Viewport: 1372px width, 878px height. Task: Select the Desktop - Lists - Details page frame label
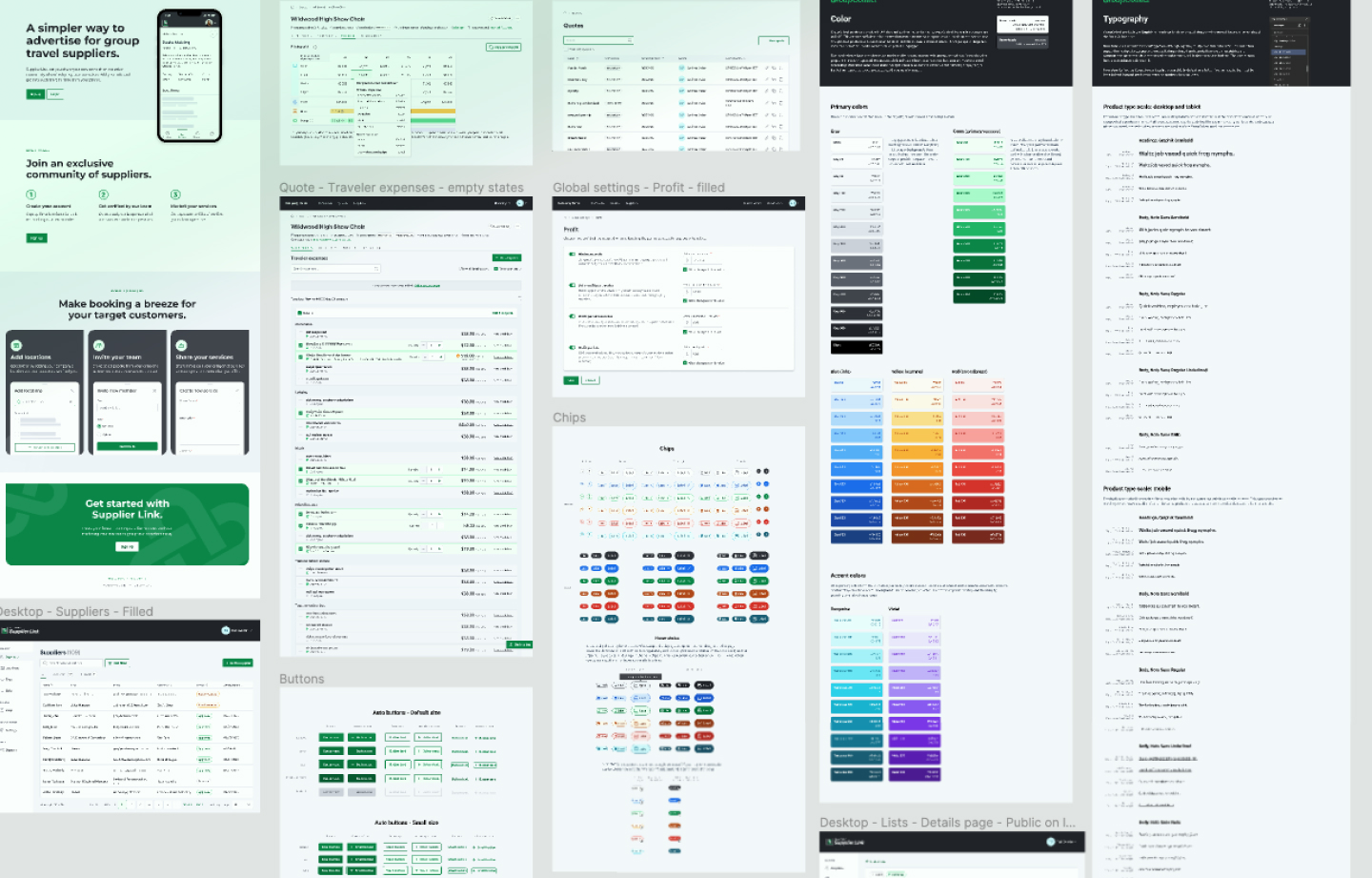pyautogui.click(x=947, y=823)
